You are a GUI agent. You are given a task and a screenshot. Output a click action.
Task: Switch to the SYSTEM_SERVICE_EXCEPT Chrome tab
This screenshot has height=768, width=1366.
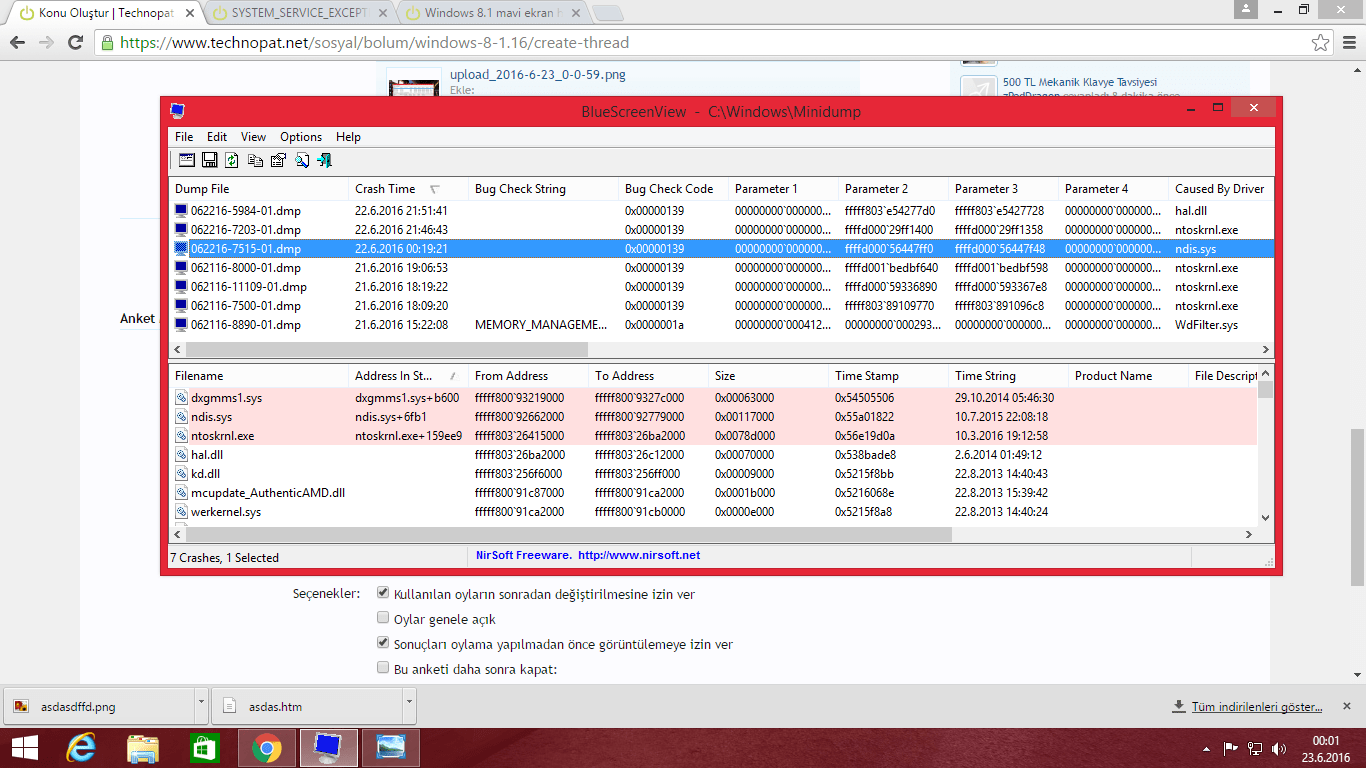300,13
